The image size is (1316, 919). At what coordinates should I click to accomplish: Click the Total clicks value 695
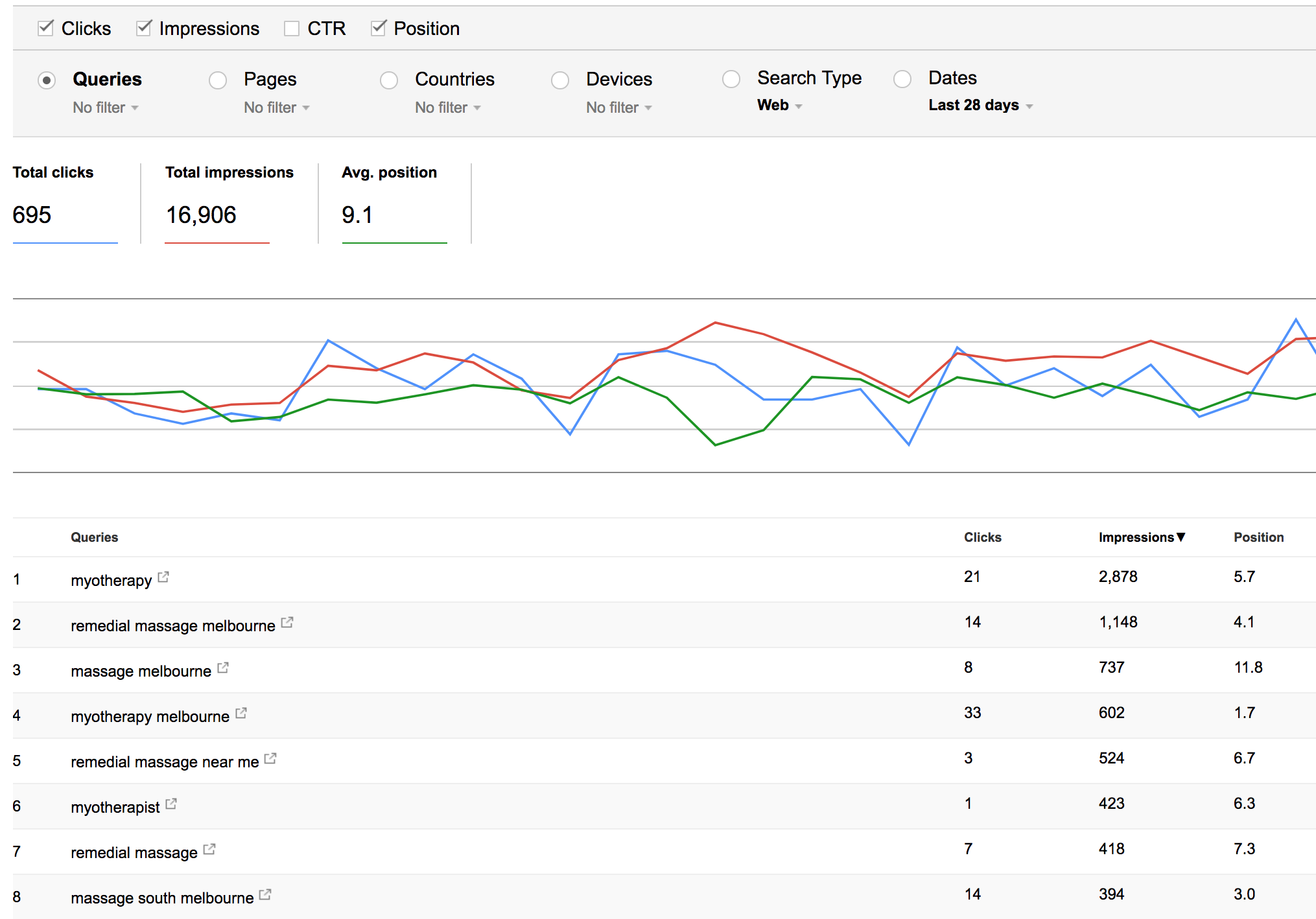point(32,215)
